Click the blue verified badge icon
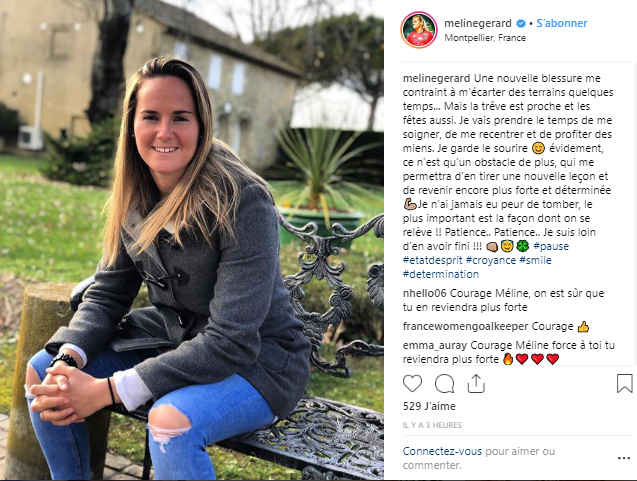The height and width of the screenshot is (481, 637). click(x=521, y=24)
